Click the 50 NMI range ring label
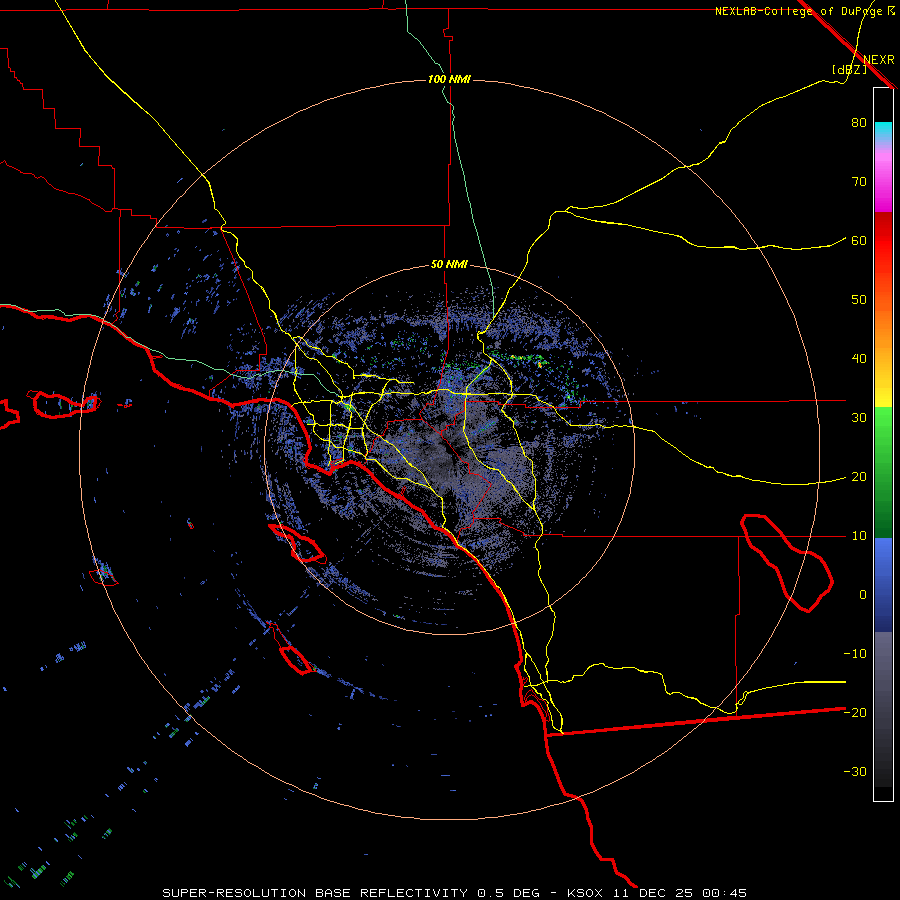Image resolution: width=900 pixels, height=900 pixels. pyautogui.click(x=449, y=265)
